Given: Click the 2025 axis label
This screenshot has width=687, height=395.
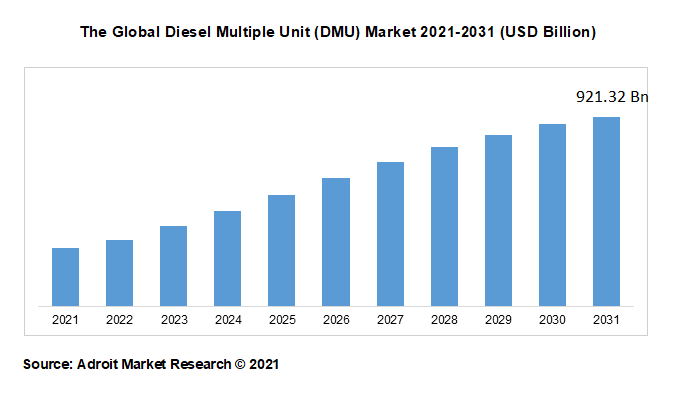Looking at the screenshot, I should (282, 320).
